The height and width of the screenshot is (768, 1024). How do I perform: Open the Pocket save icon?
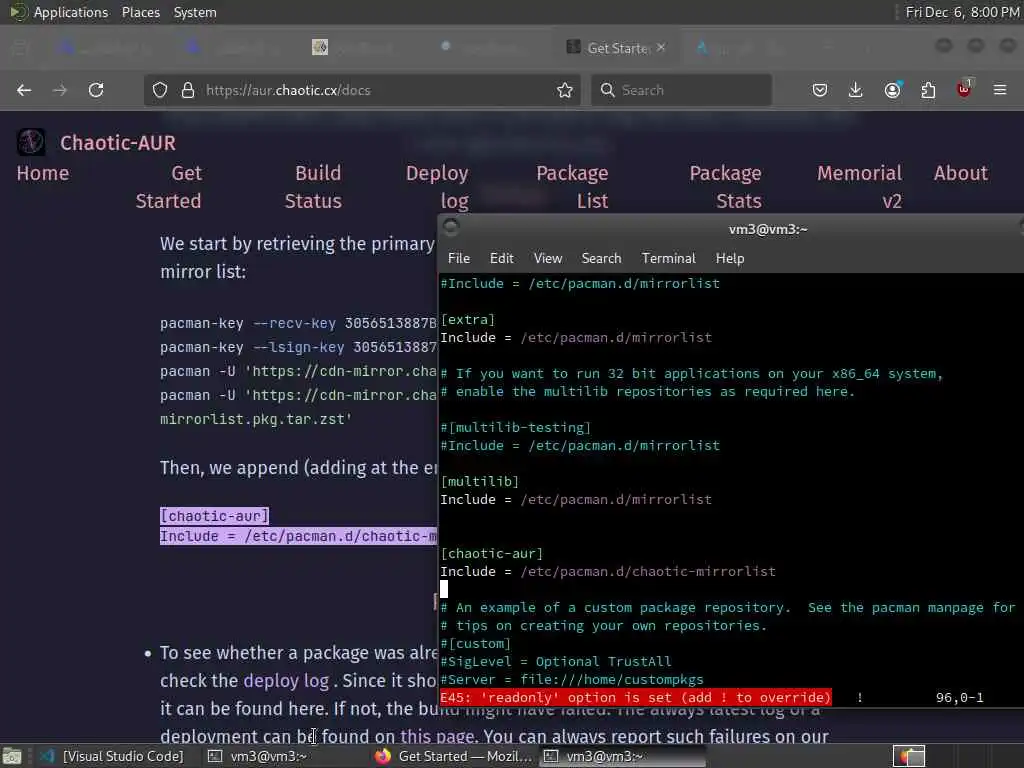(820, 90)
